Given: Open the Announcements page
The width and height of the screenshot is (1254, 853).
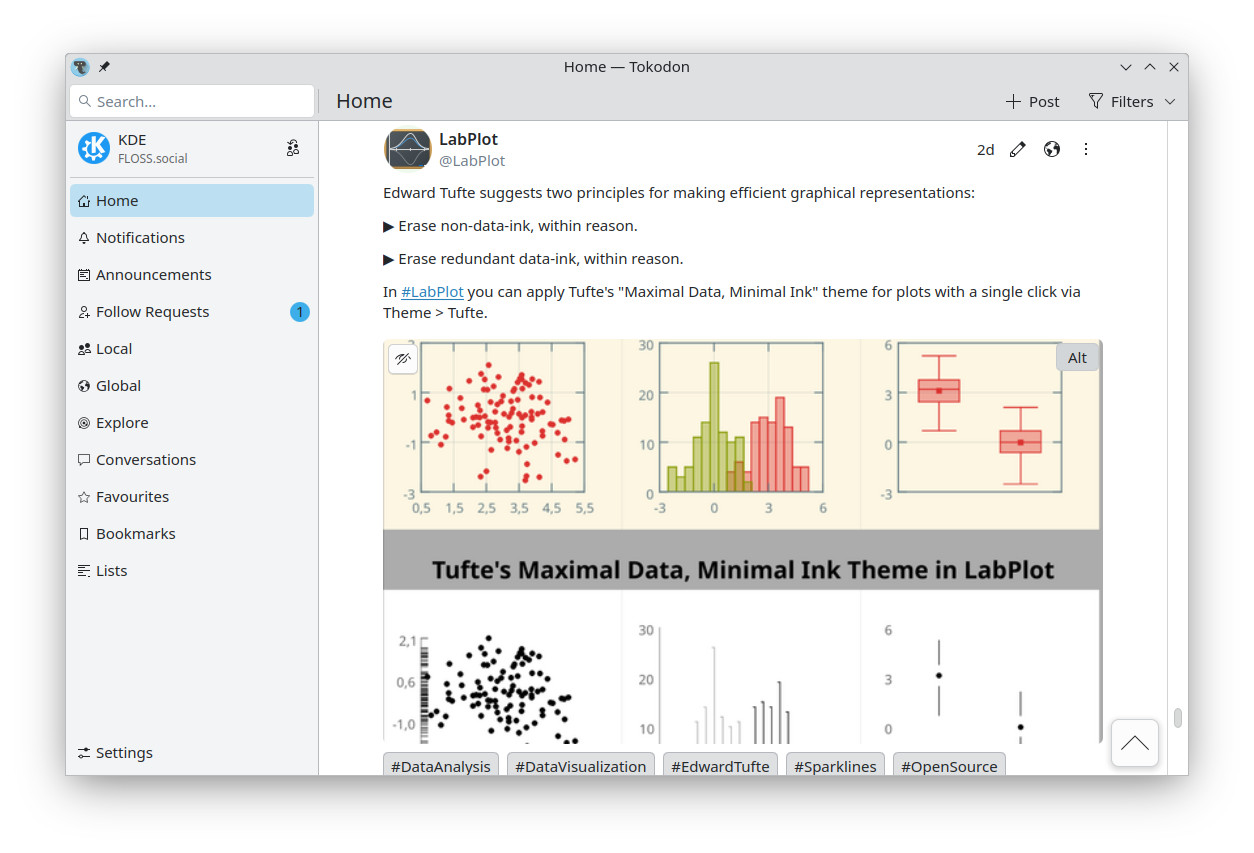Looking at the screenshot, I should coord(192,275).
